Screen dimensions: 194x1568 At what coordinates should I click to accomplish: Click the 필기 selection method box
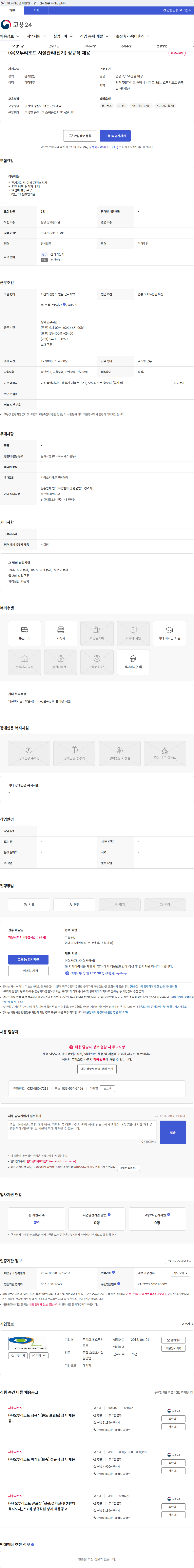[x=120, y=905]
